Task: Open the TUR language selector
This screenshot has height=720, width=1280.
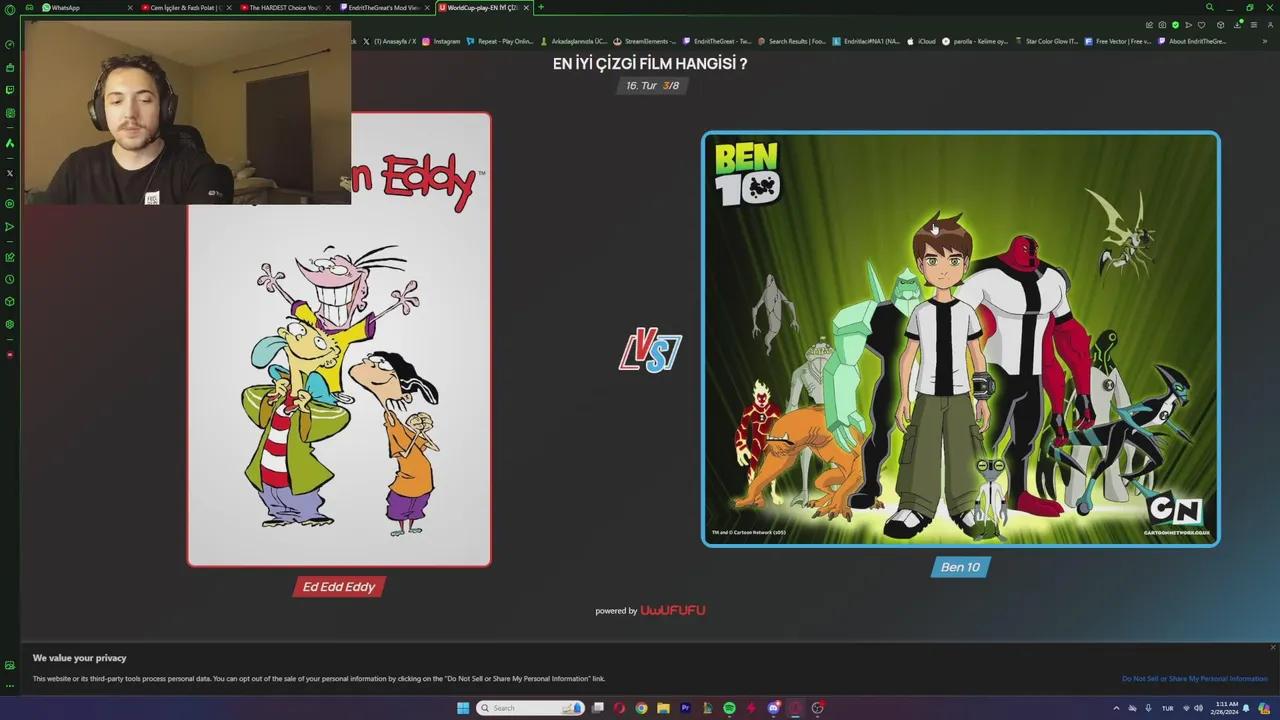Action: 1168,708
